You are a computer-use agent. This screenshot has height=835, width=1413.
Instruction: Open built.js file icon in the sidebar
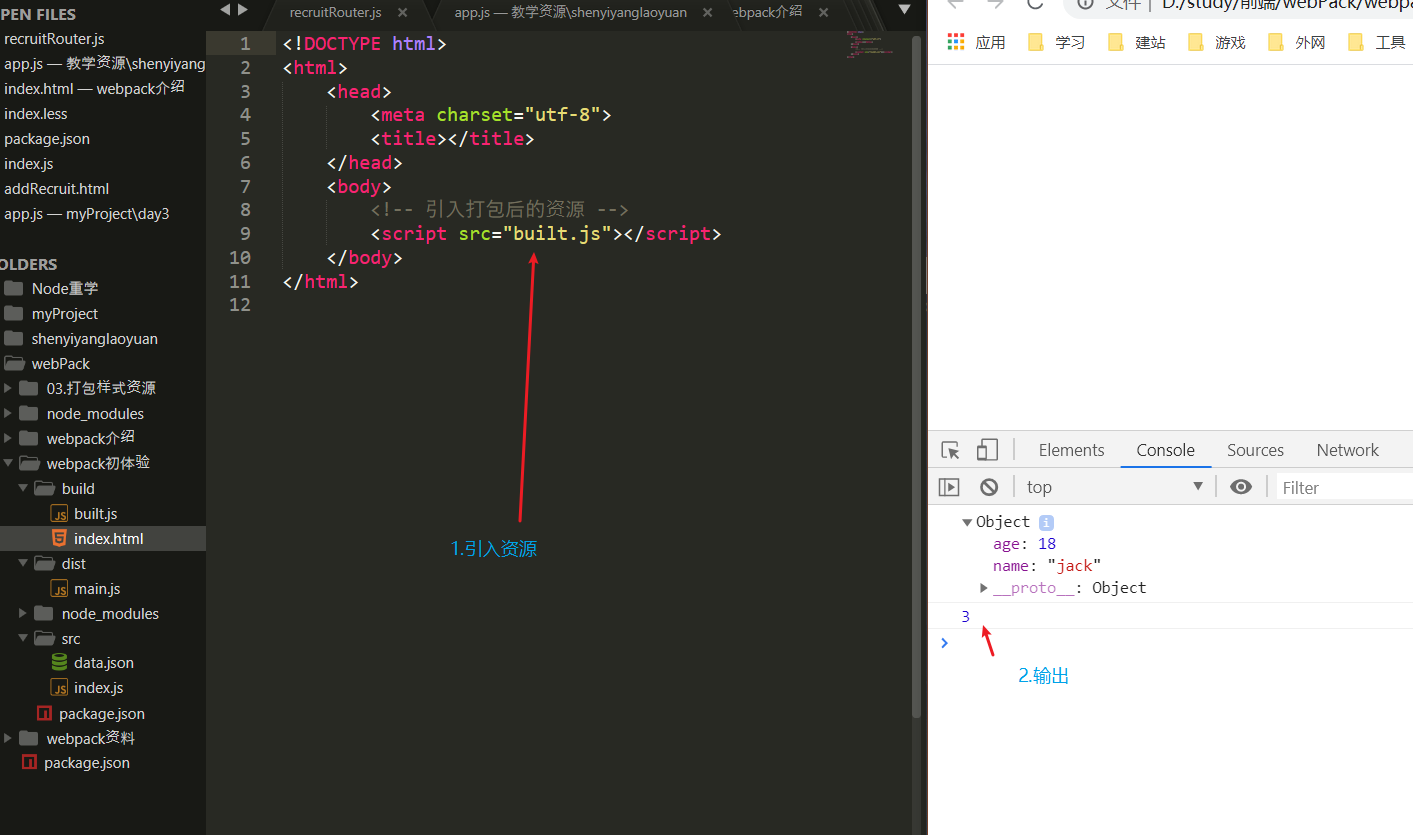pyautogui.click(x=59, y=513)
